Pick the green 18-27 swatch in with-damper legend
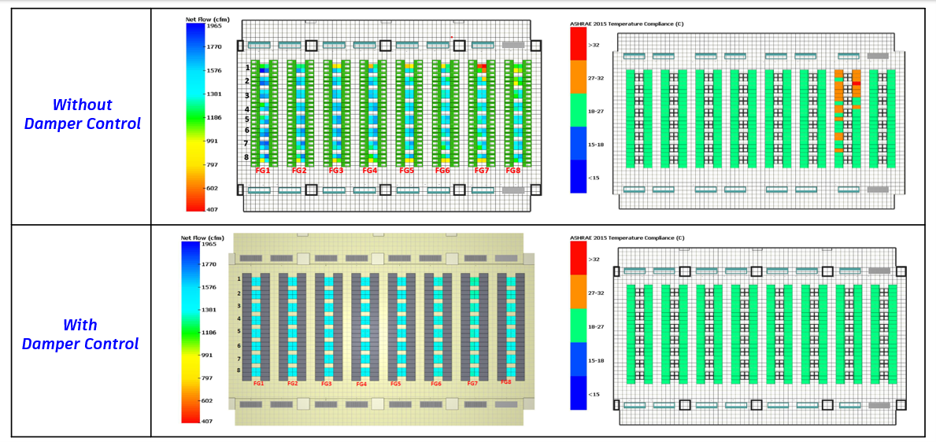 point(578,326)
